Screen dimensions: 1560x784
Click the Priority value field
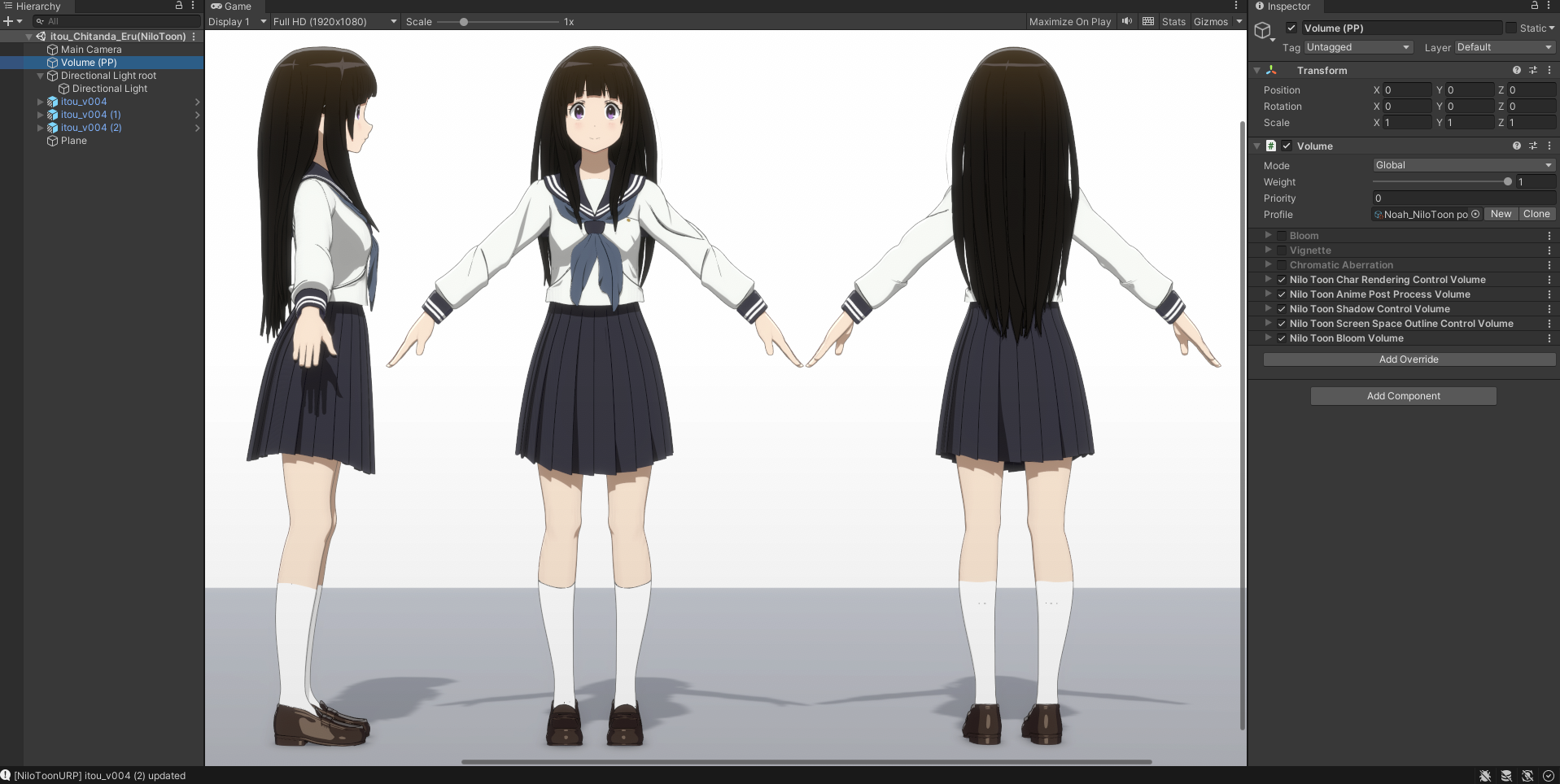pos(1464,198)
